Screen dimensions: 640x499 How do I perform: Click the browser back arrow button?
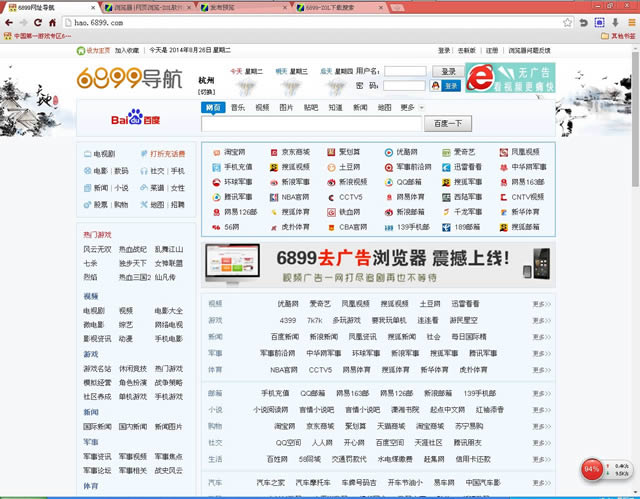point(9,23)
